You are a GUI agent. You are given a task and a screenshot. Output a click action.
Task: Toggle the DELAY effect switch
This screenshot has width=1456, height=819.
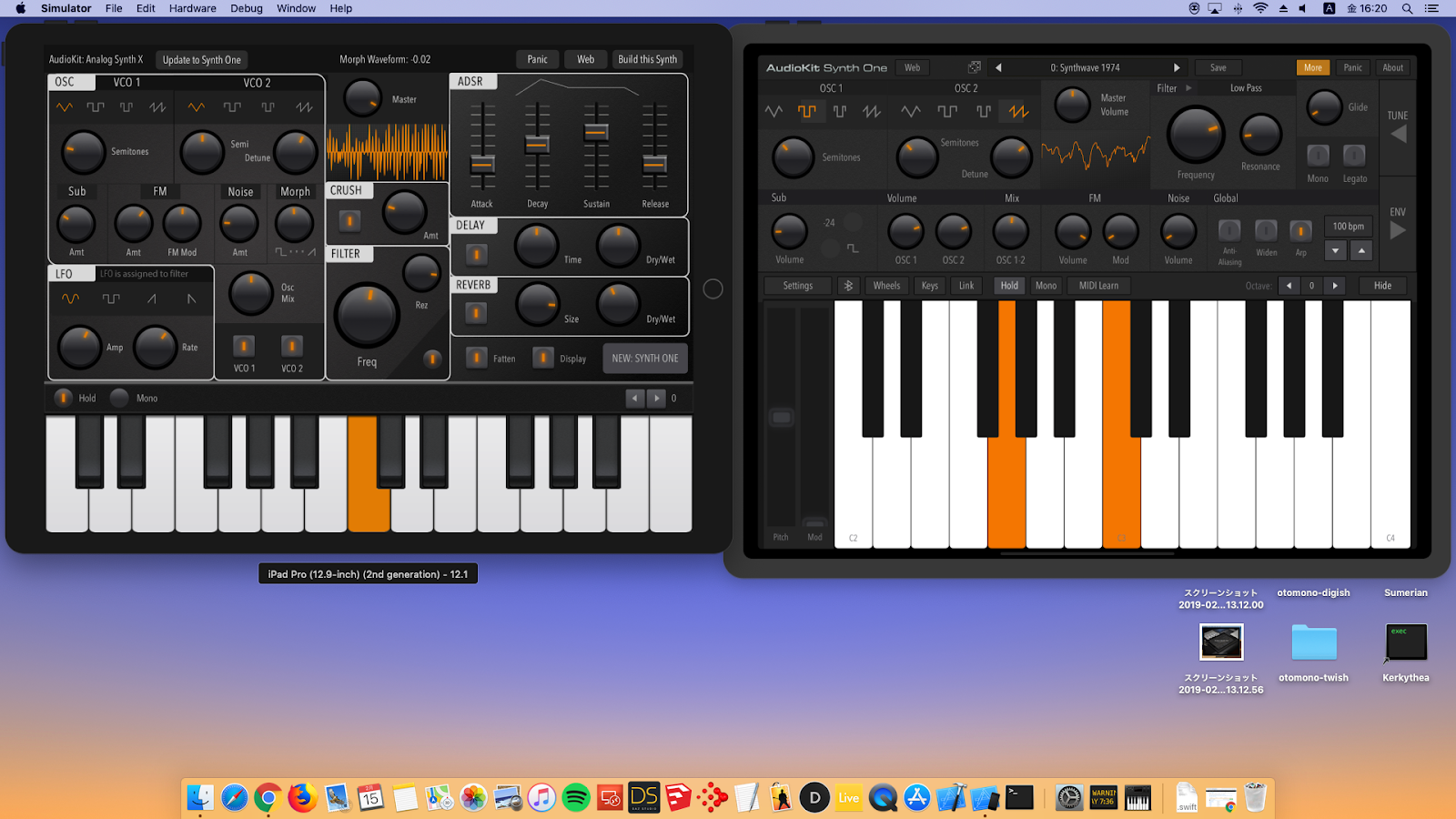pos(476,255)
